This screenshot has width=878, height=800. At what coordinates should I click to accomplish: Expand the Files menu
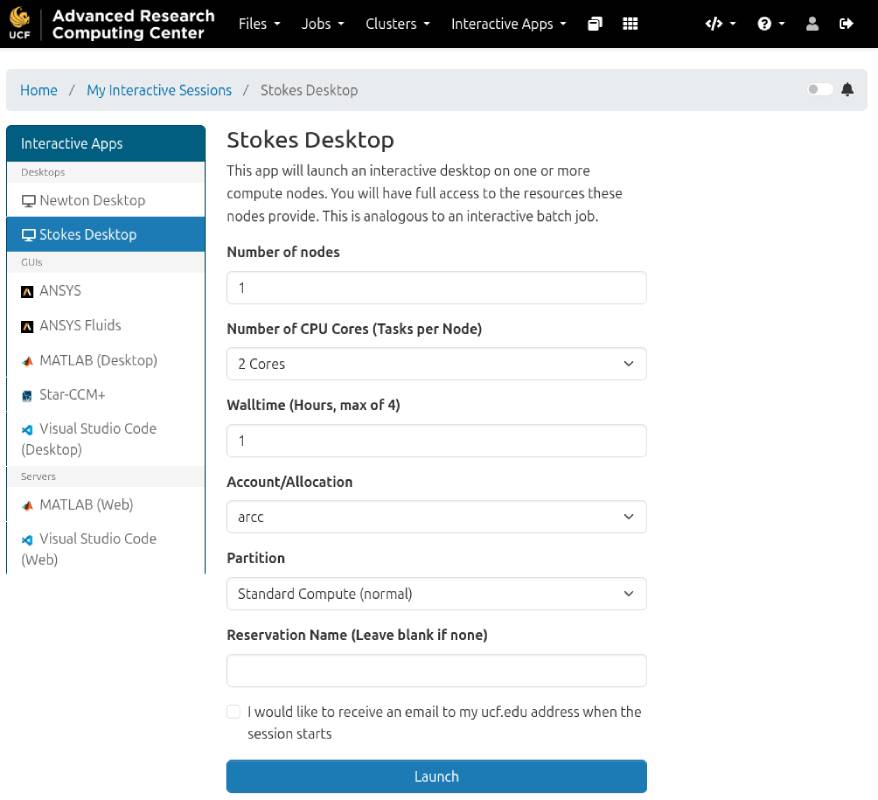[259, 24]
